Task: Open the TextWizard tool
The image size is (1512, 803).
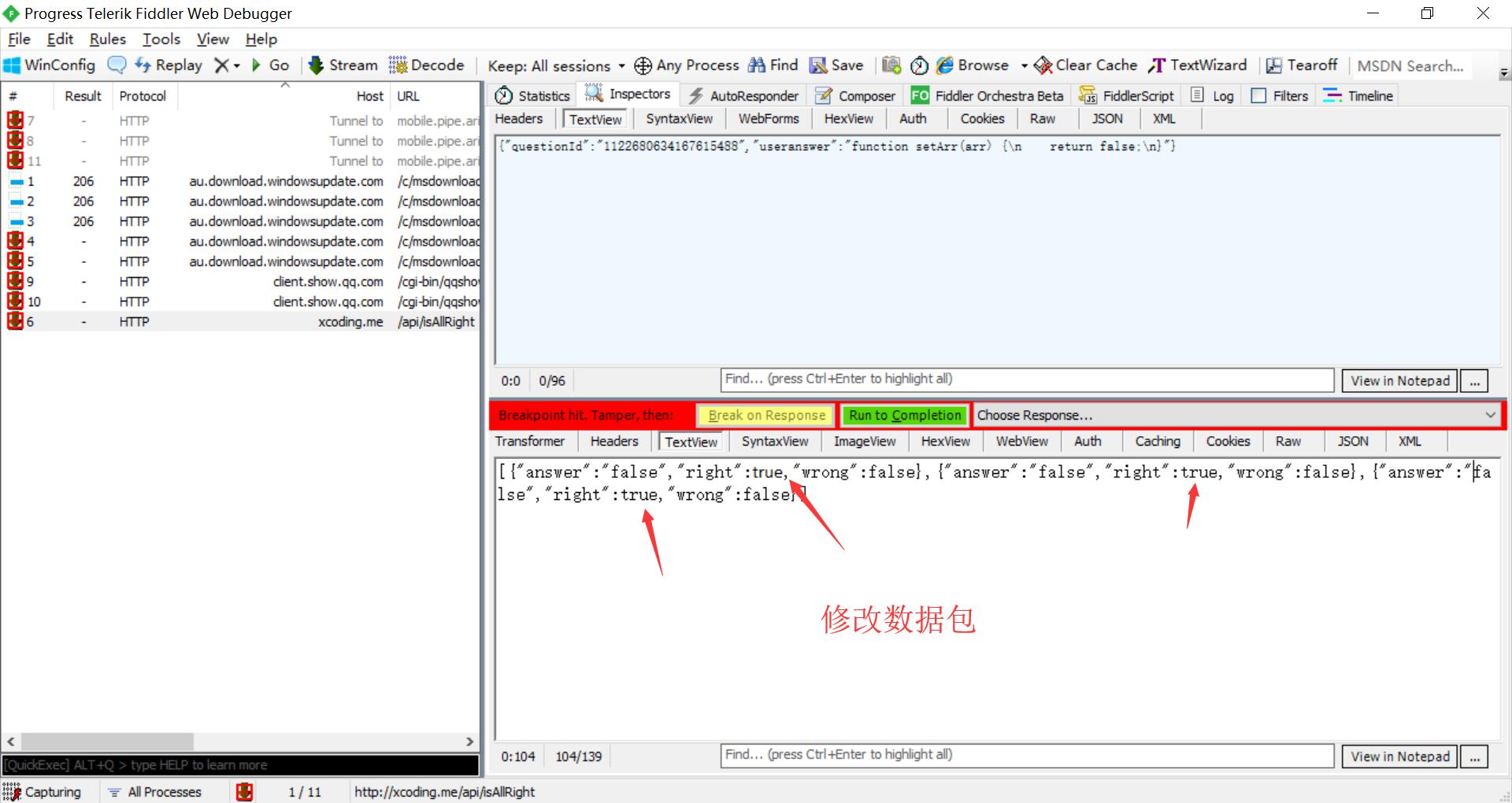Action: click(1198, 65)
